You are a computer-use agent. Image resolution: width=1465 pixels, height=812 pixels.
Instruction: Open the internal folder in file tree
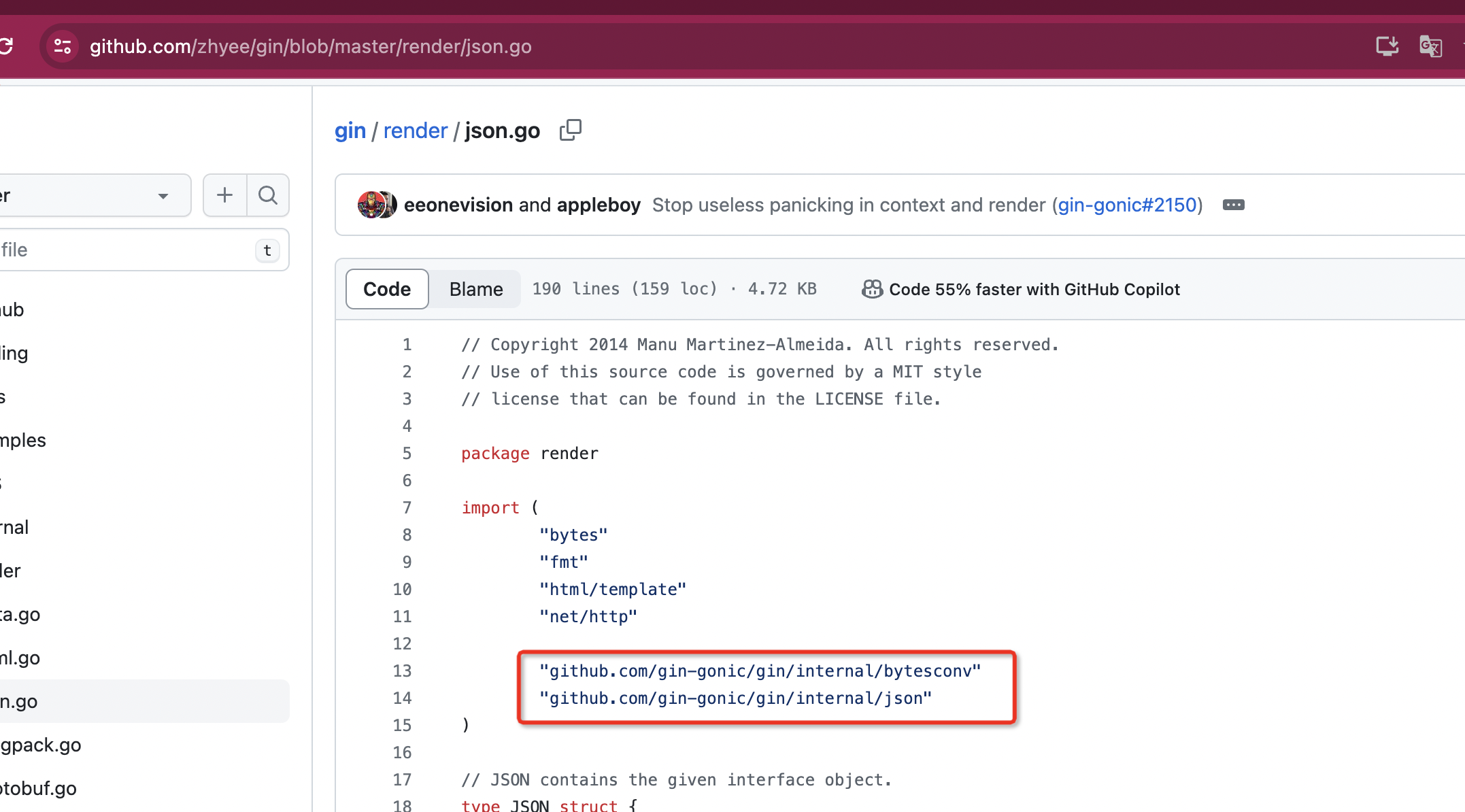click(14, 527)
